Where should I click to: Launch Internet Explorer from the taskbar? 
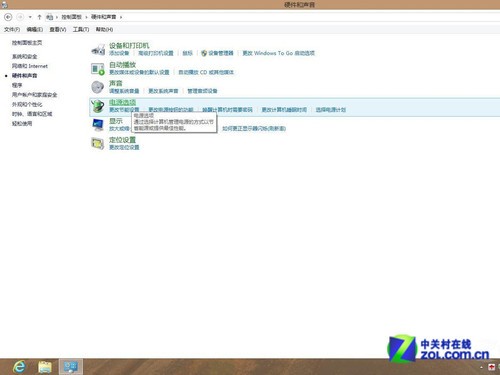tap(19, 367)
